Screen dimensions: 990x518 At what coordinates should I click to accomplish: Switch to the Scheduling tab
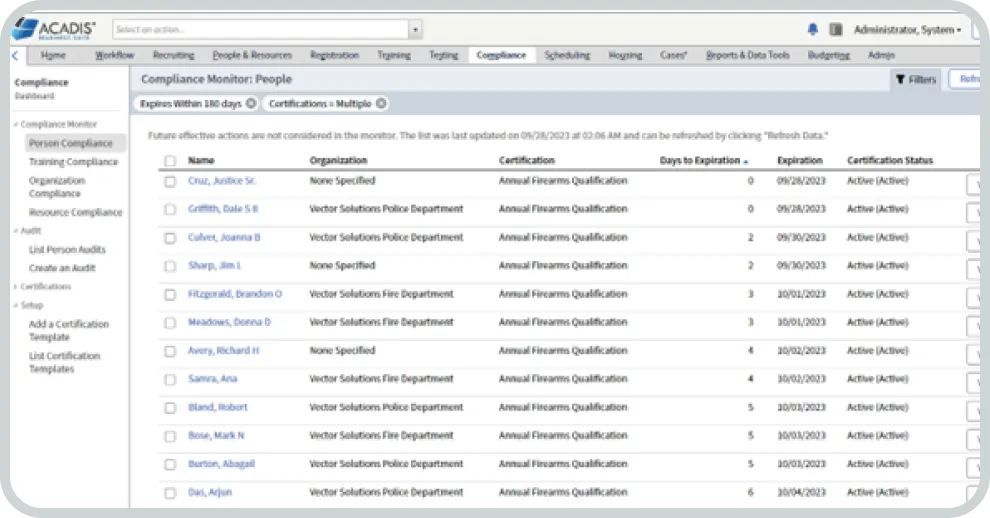click(567, 56)
